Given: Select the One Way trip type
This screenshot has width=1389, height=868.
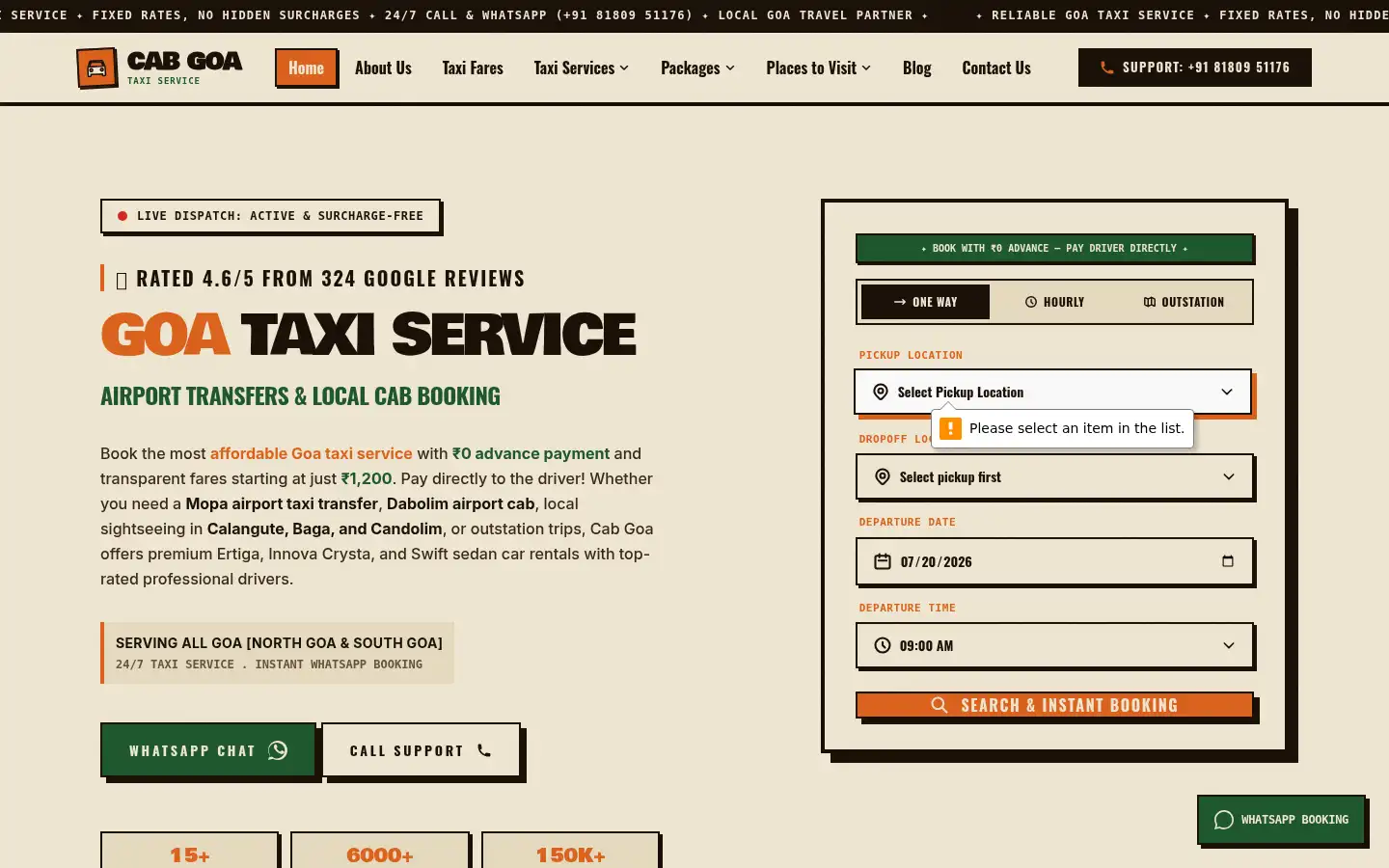Looking at the screenshot, I should click(925, 302).
